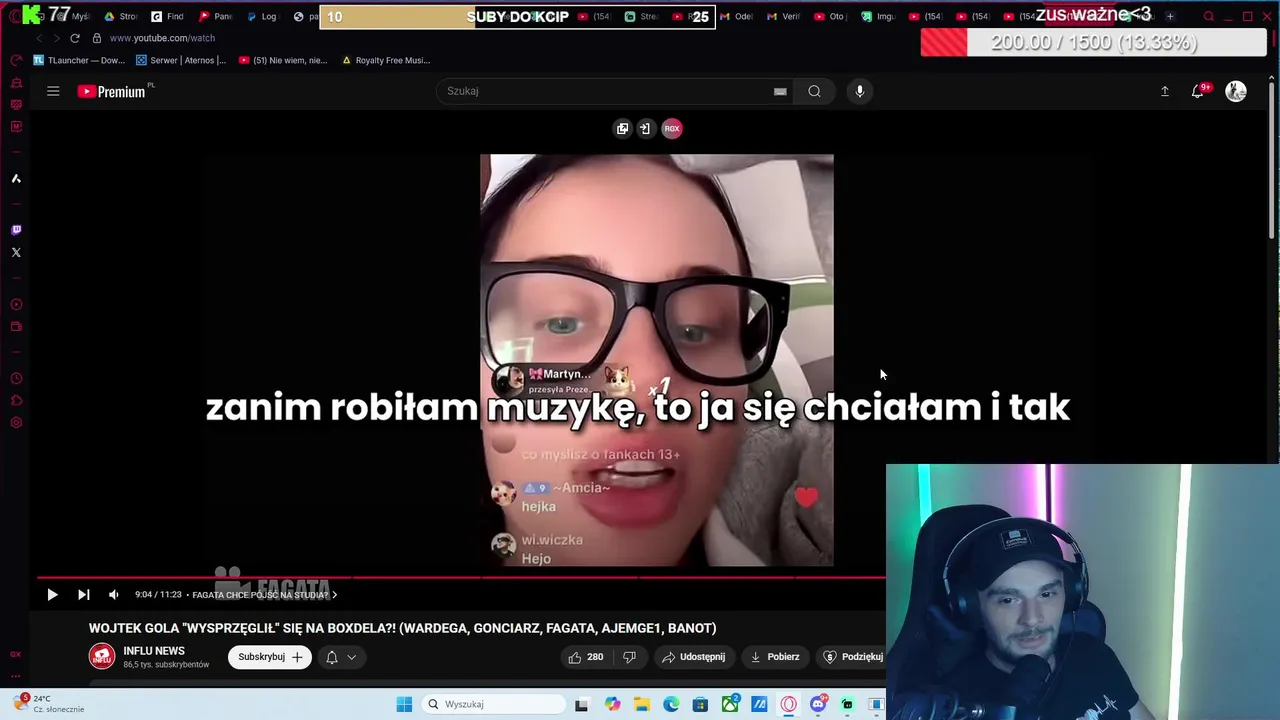Mute the video with speaker icon
Screen dimensions: 1280x720
pos(113,594)
